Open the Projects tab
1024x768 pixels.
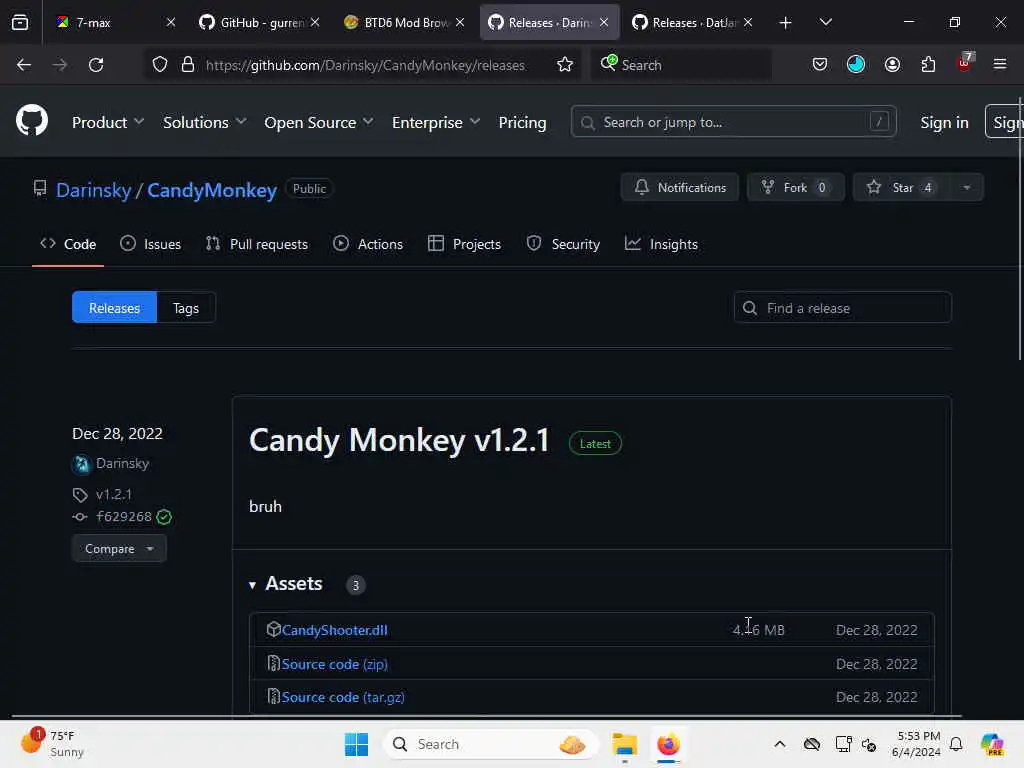coord(464,244)
